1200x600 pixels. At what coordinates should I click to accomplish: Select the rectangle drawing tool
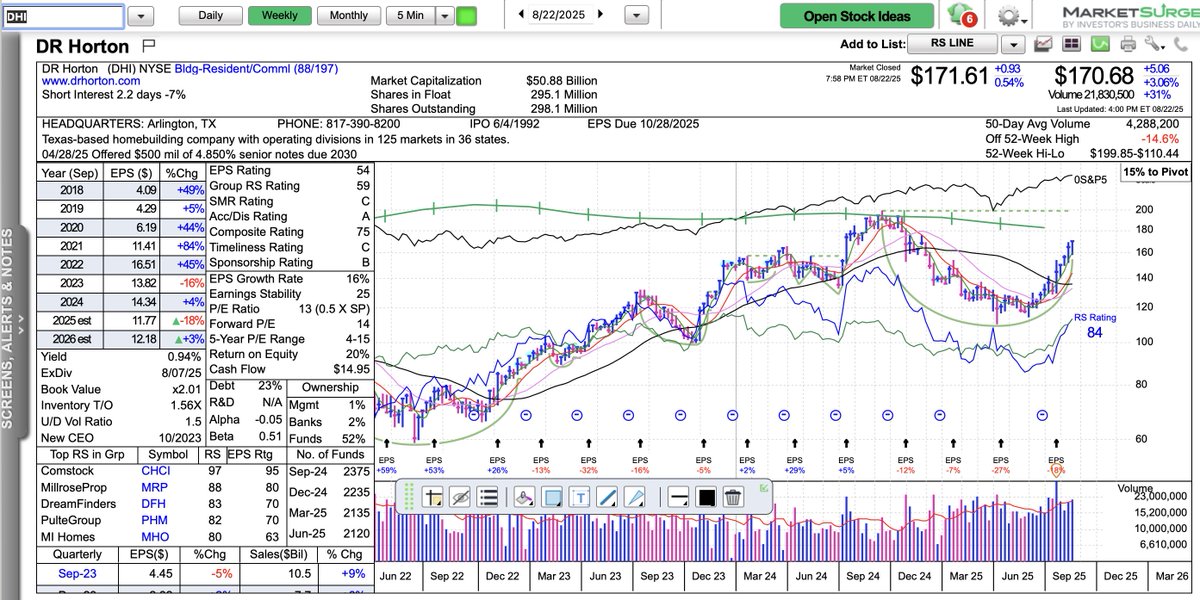[552, 497]
